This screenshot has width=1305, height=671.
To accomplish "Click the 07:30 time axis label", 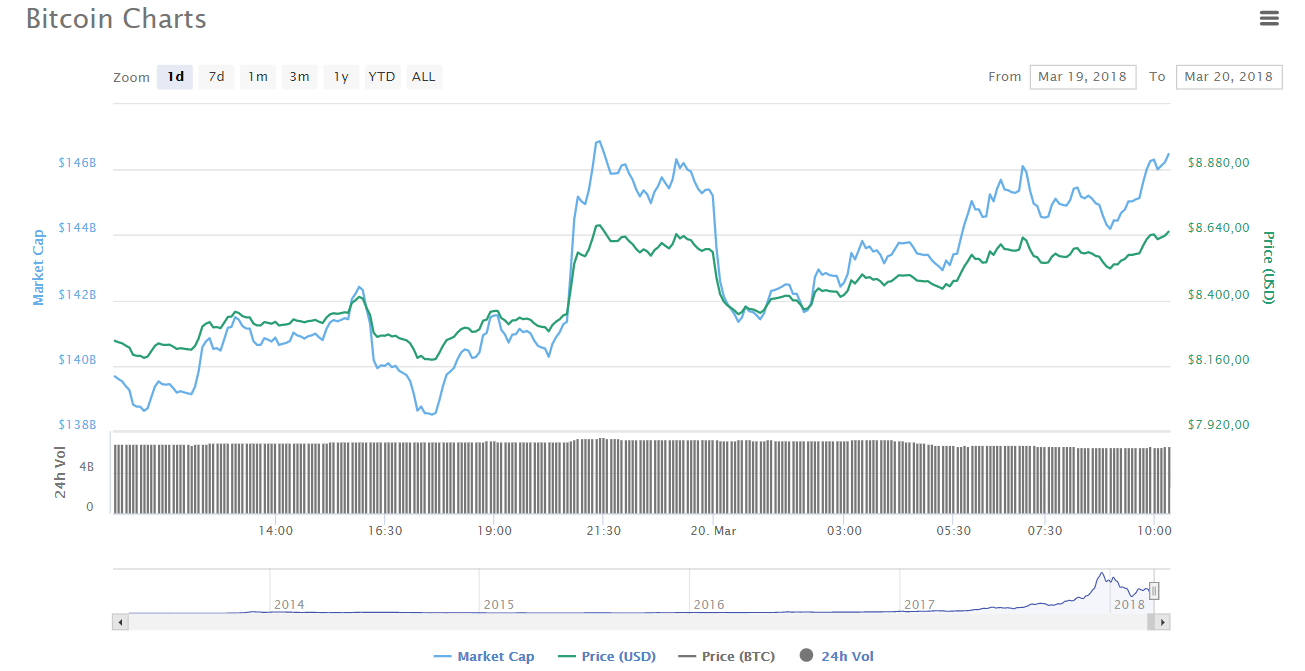I will [x=1045, y=530].
